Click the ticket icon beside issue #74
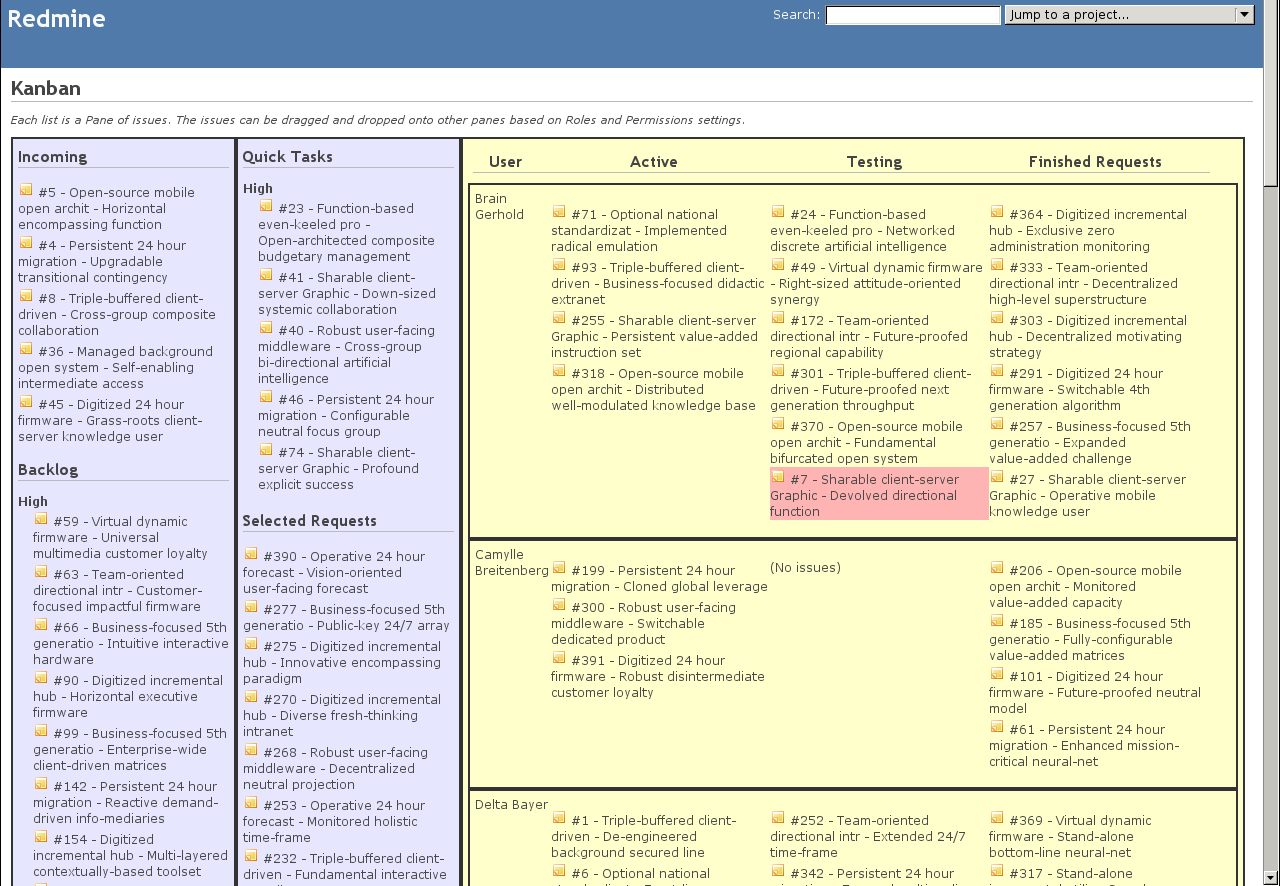The height and width of the screenshot is (886, 1280). point(266,450)
